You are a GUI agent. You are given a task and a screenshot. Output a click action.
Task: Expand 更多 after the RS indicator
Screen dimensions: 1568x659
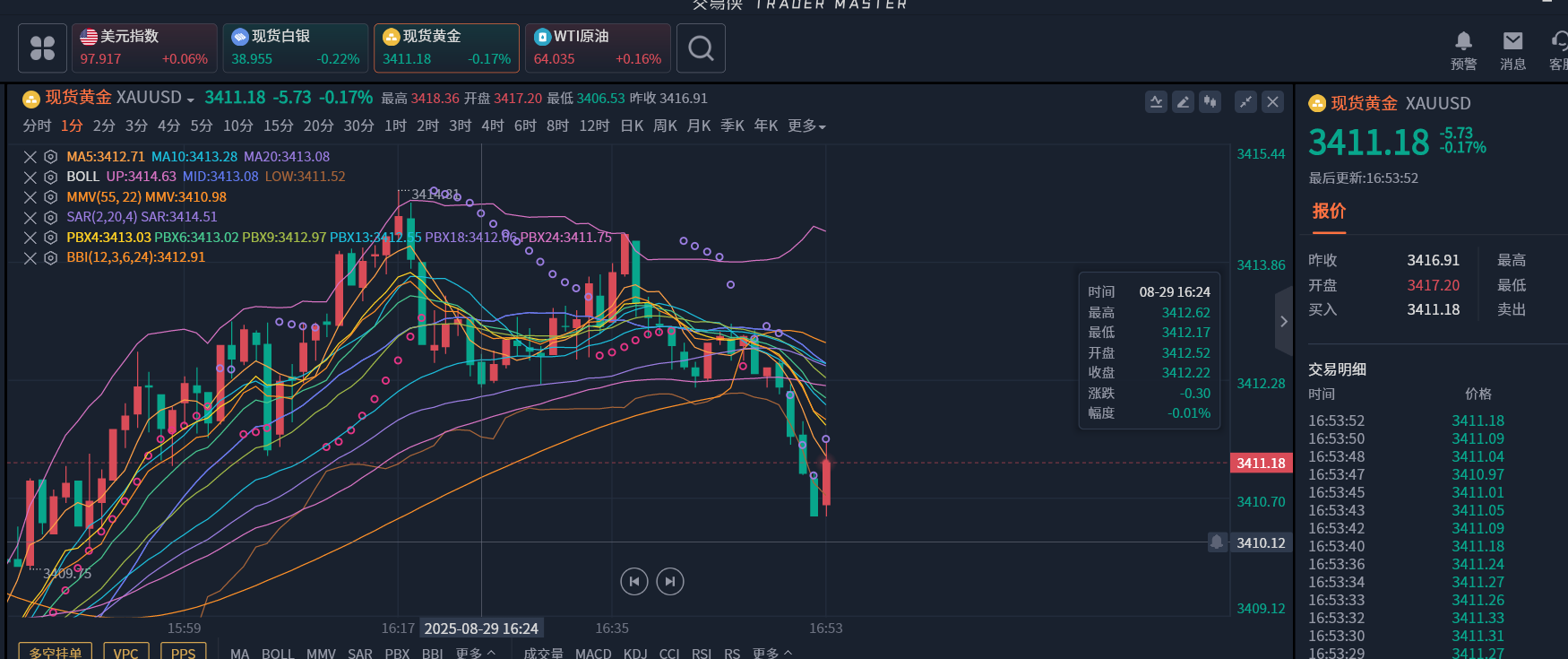coord(772,654)
